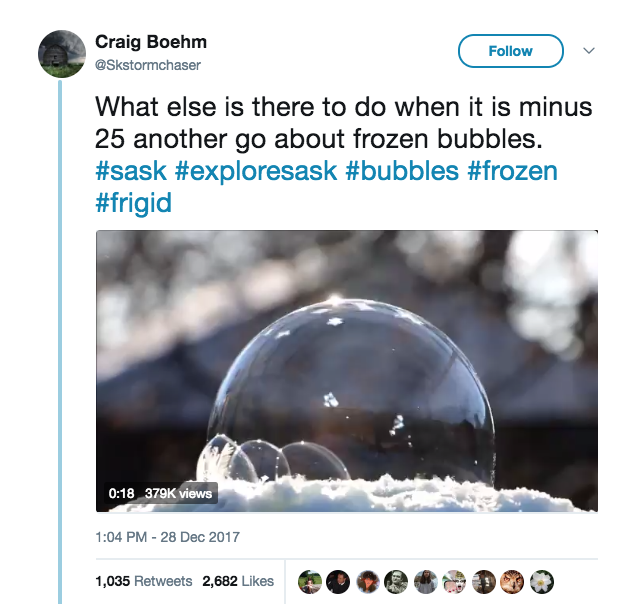The width and height of the screenshot is (624, 604).
Task: Click Craig Boehm's profile avatar
Action: pyautogui.click(x=62, y=53)
